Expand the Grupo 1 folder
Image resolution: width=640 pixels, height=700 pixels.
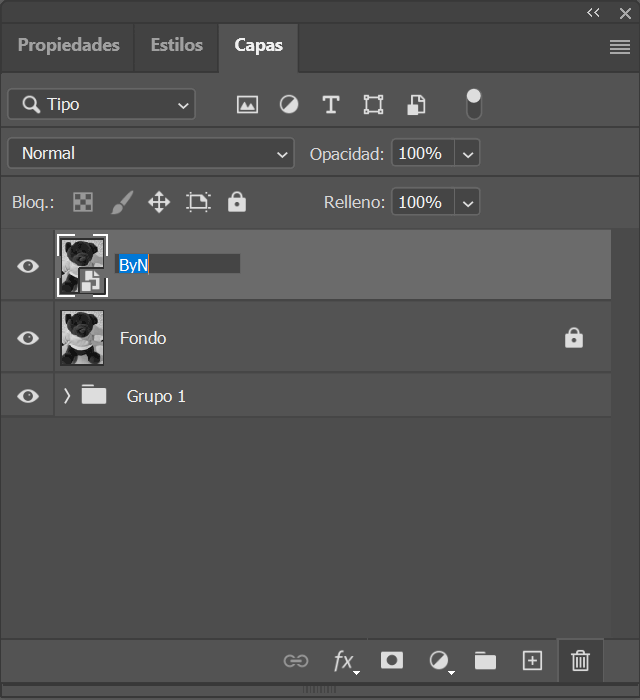click(67, 396)
